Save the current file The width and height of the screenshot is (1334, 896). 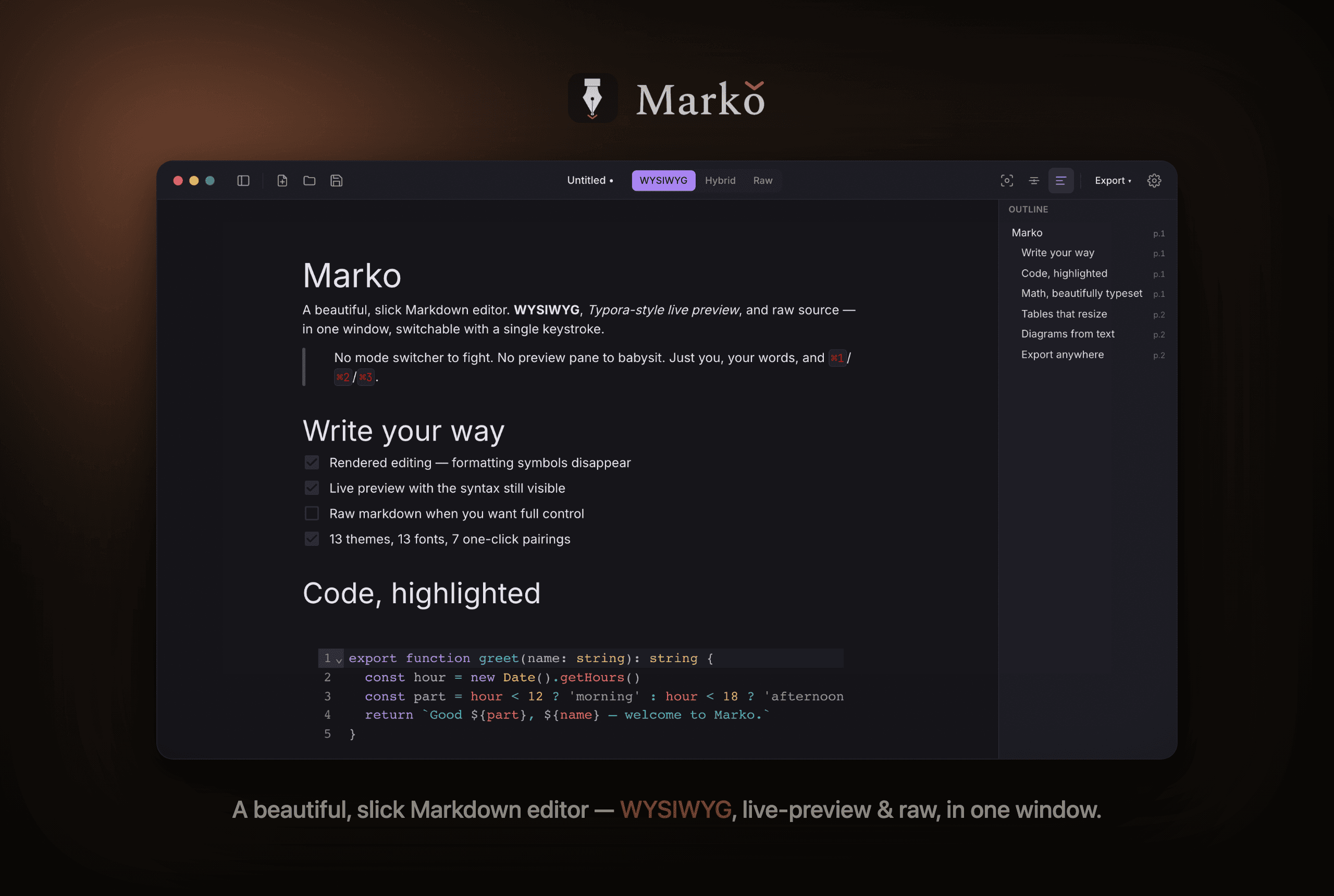tap(337, 181)
